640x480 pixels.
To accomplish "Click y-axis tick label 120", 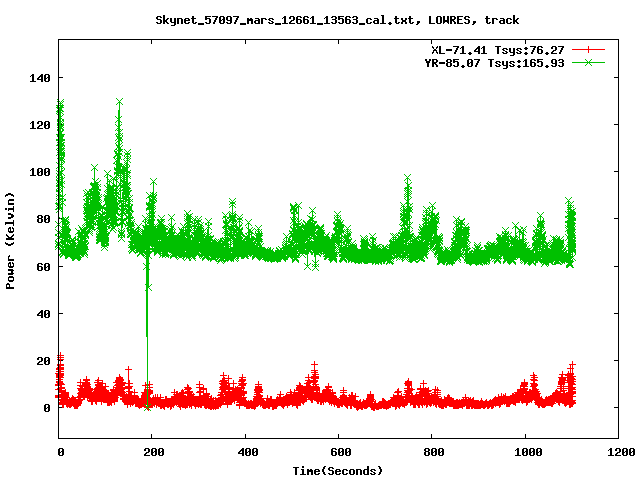I will (40, 125).
